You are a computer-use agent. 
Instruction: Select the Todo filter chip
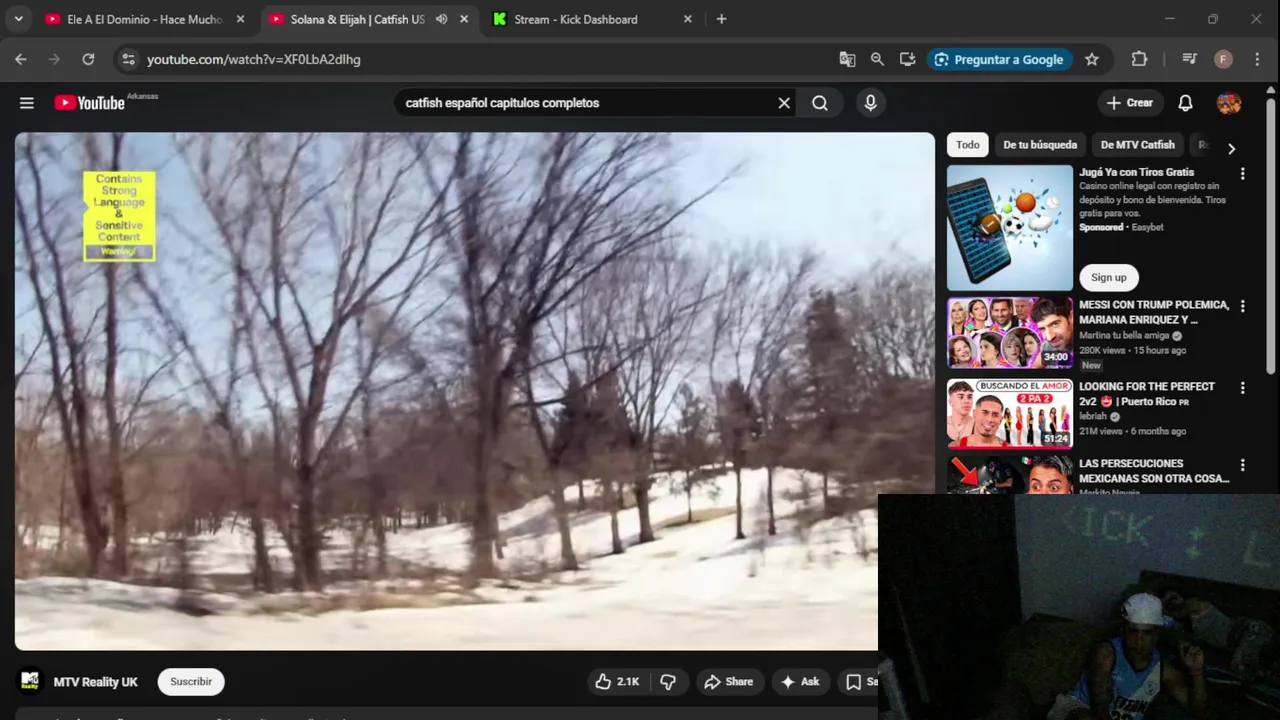pyautogui.click(x=968, y=145)
